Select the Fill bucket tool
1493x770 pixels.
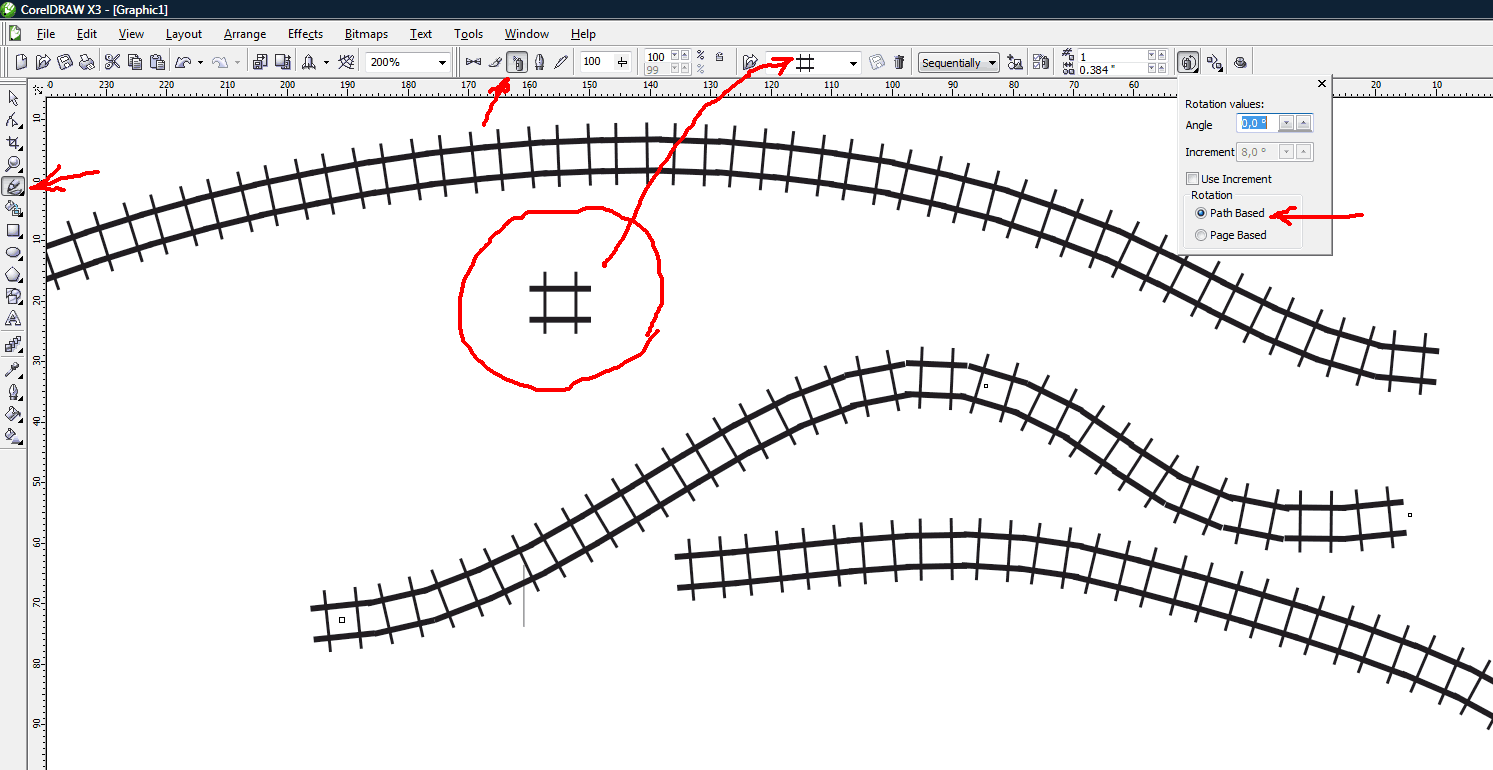(13, 414)
